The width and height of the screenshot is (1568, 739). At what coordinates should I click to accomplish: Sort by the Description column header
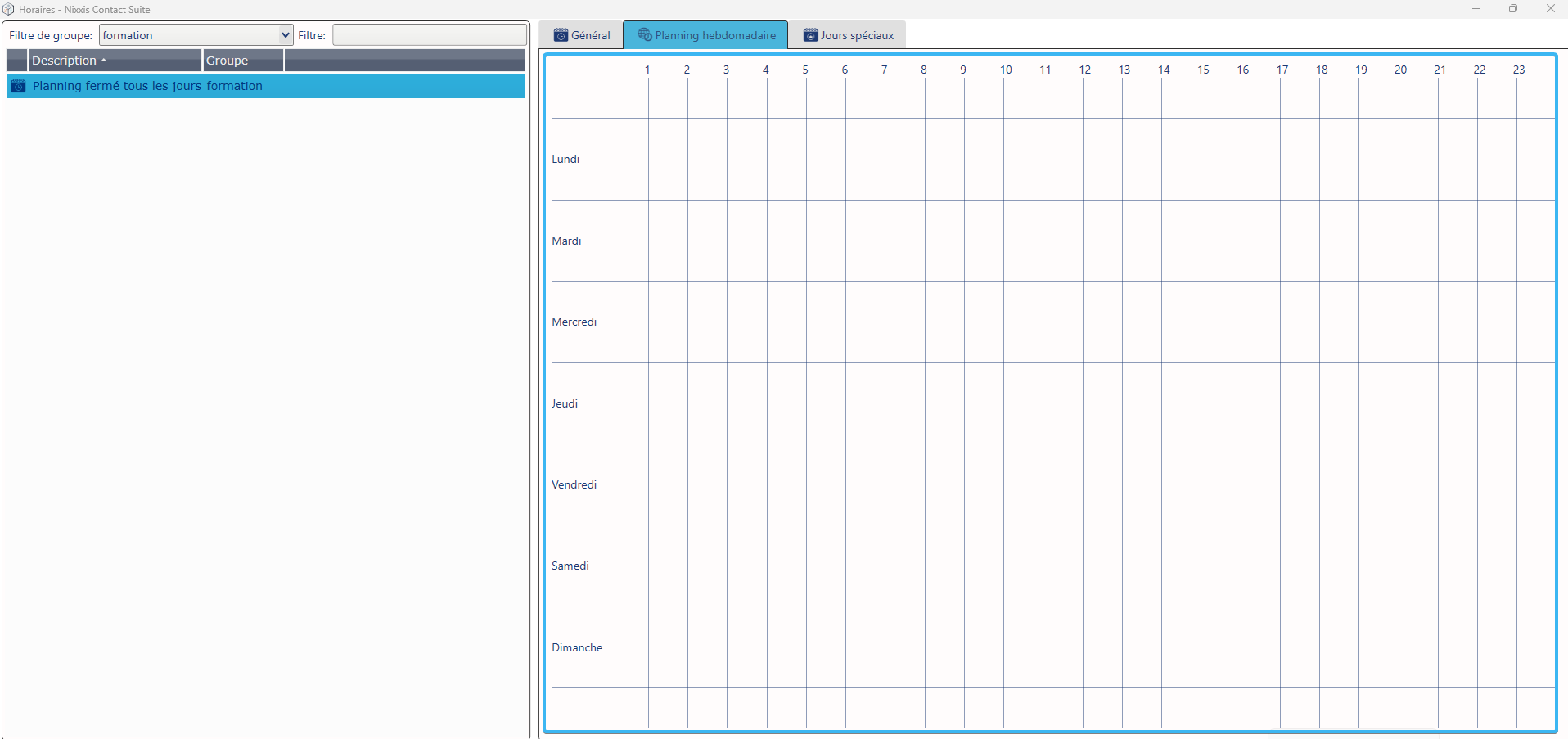tap(65, 61)
